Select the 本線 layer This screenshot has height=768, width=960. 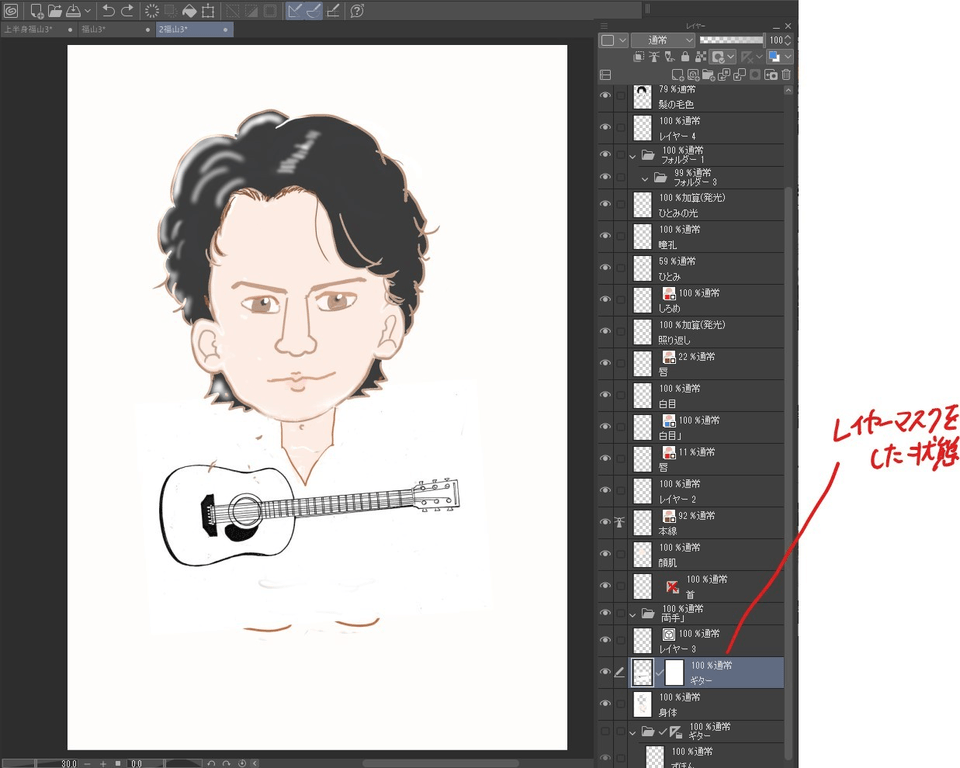(x=706, y=522)
